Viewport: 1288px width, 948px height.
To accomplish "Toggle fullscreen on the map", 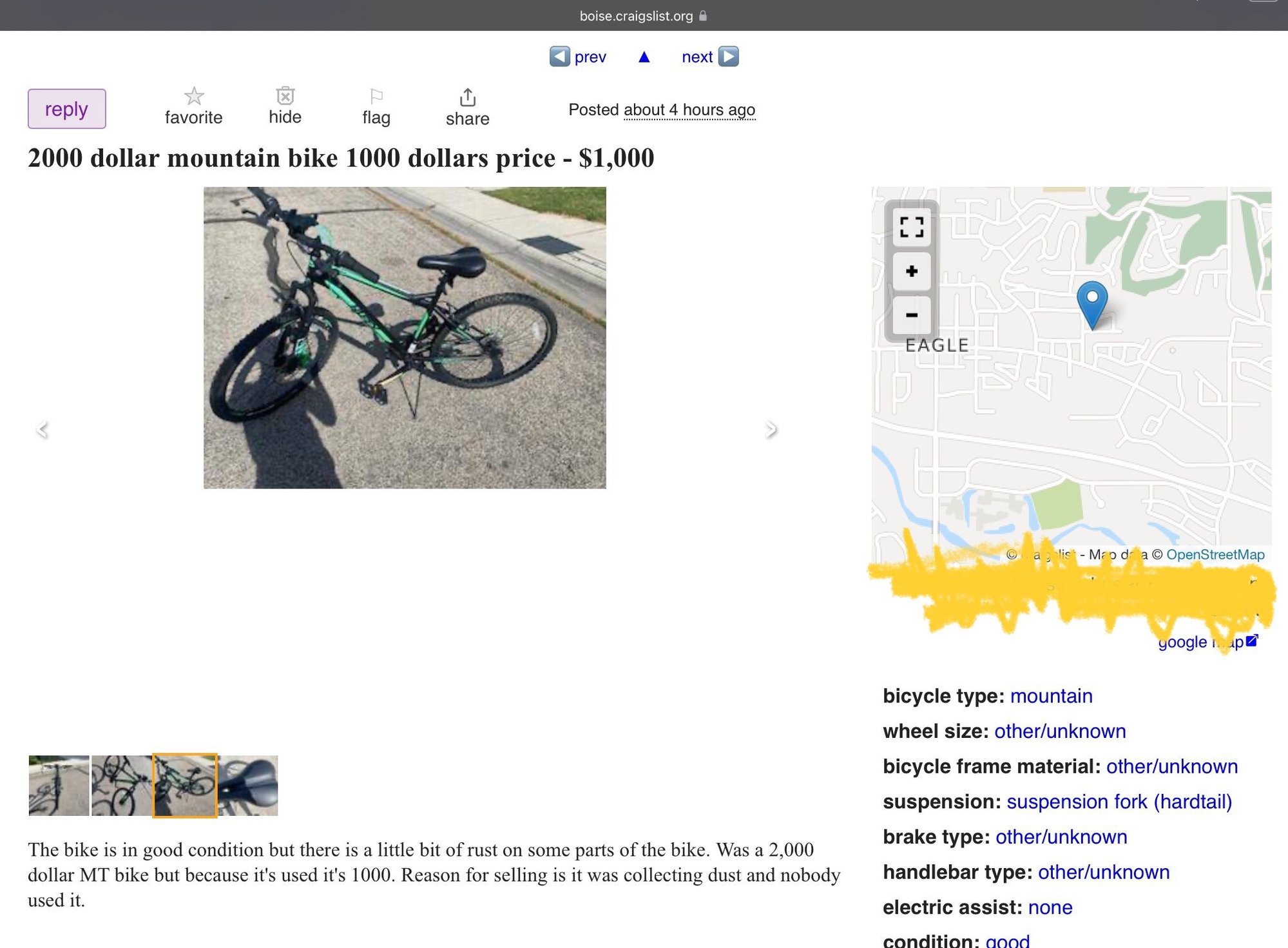I will 912,227.
